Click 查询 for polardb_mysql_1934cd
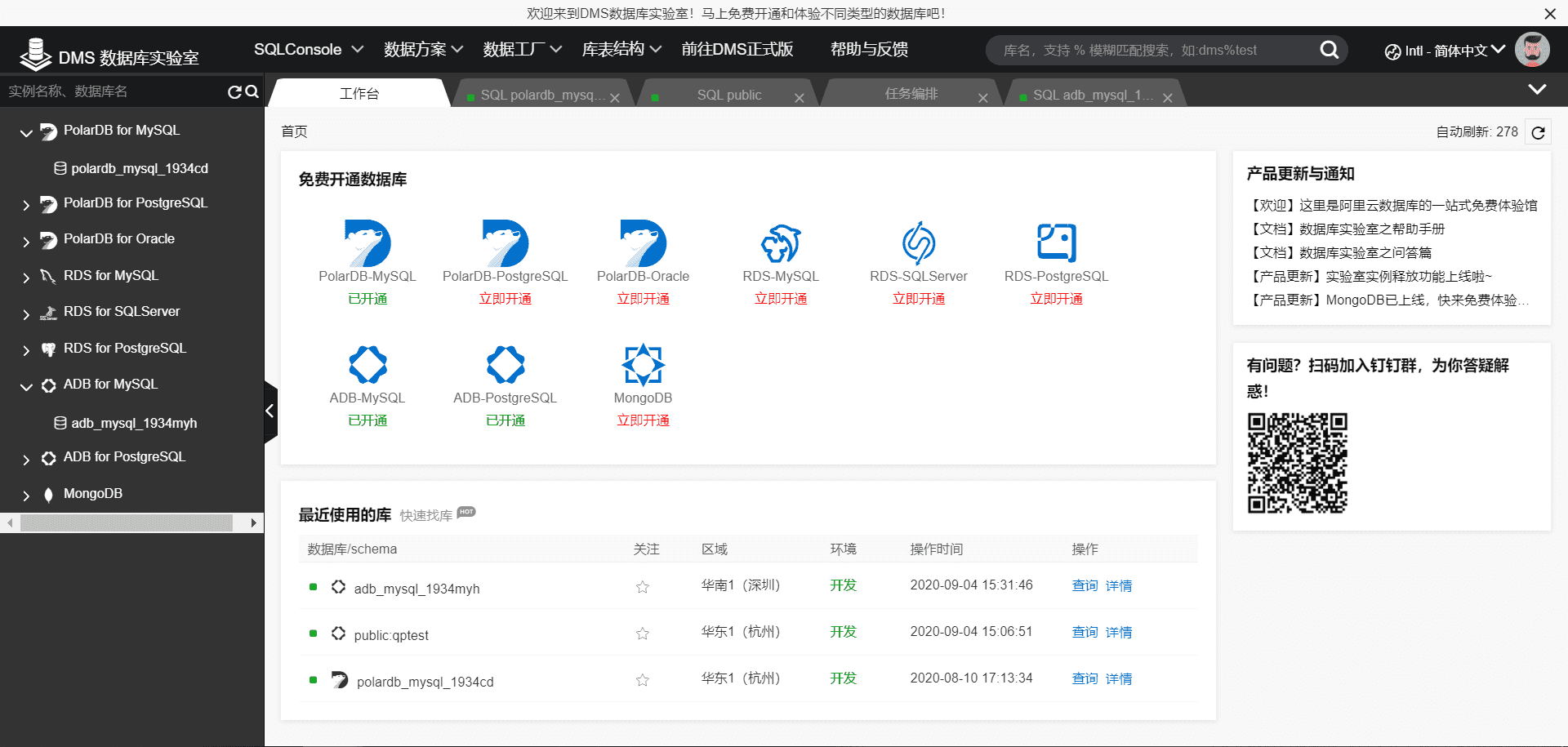1568x747 pixels. click(1085, 678)
